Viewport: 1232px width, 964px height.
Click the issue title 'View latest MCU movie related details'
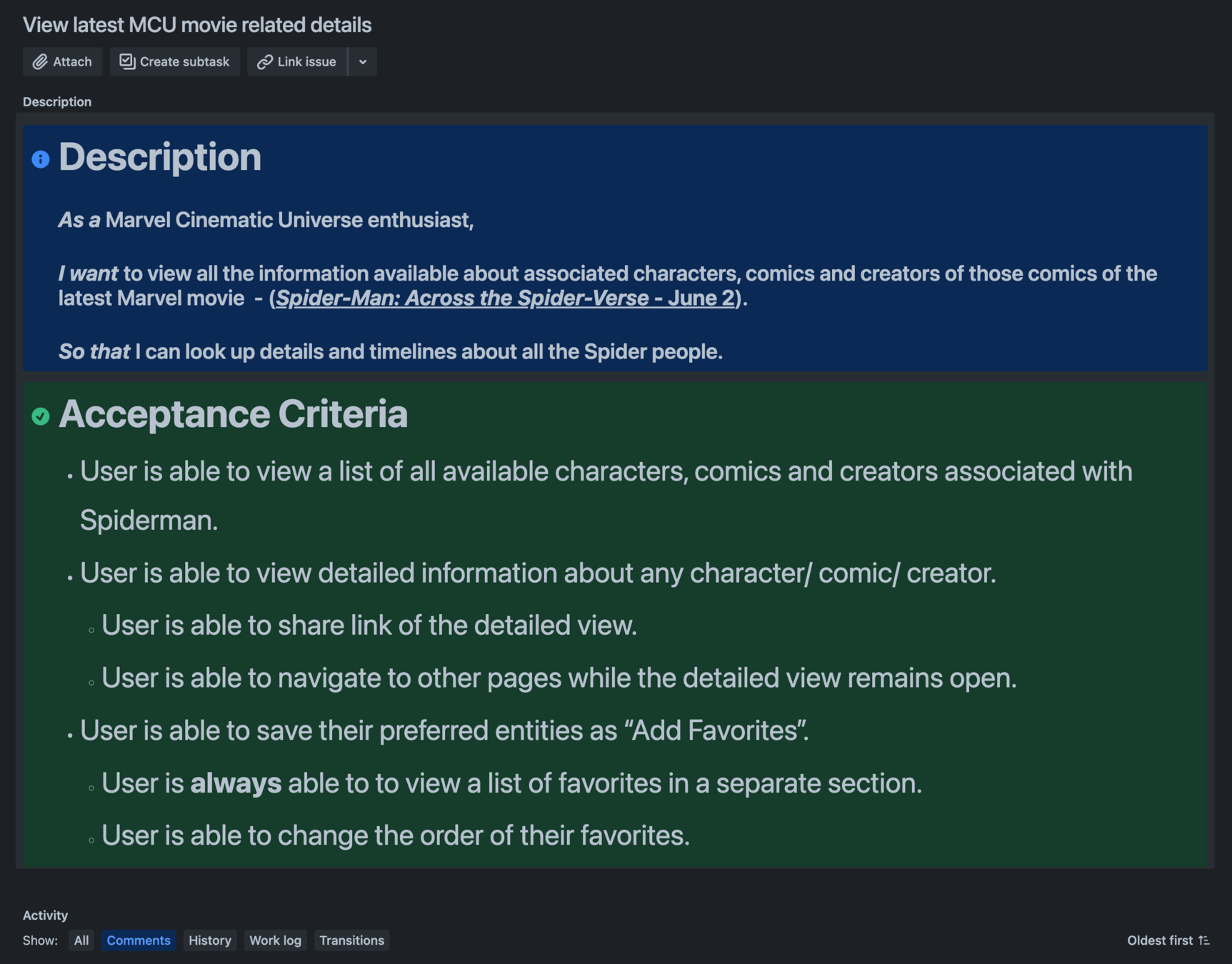(197, 25)
